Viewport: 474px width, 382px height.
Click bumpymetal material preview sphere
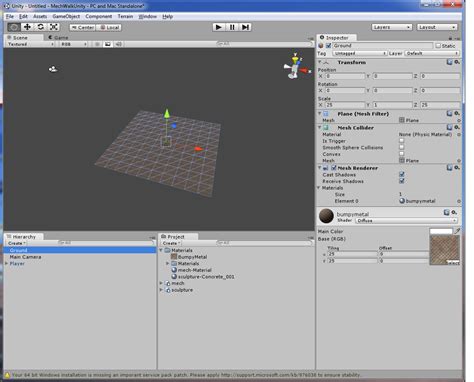click(326, 216)
